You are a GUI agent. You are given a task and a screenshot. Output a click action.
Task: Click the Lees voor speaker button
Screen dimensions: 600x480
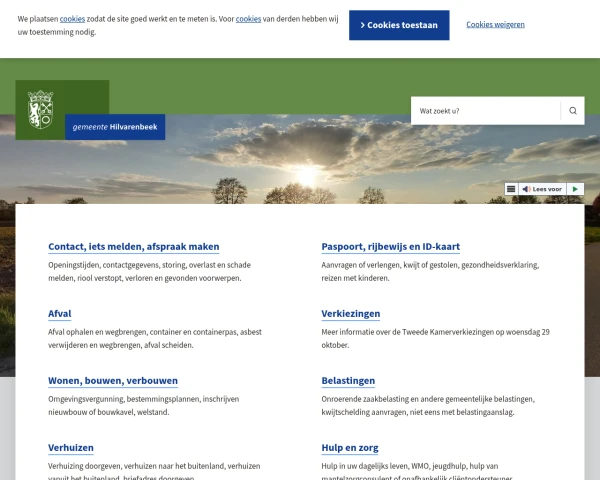[x=542, y=189]
